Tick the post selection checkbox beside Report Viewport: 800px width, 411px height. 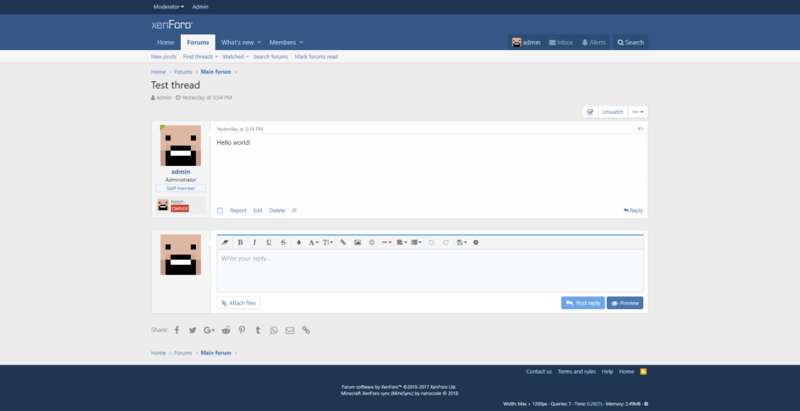point(220,210)
